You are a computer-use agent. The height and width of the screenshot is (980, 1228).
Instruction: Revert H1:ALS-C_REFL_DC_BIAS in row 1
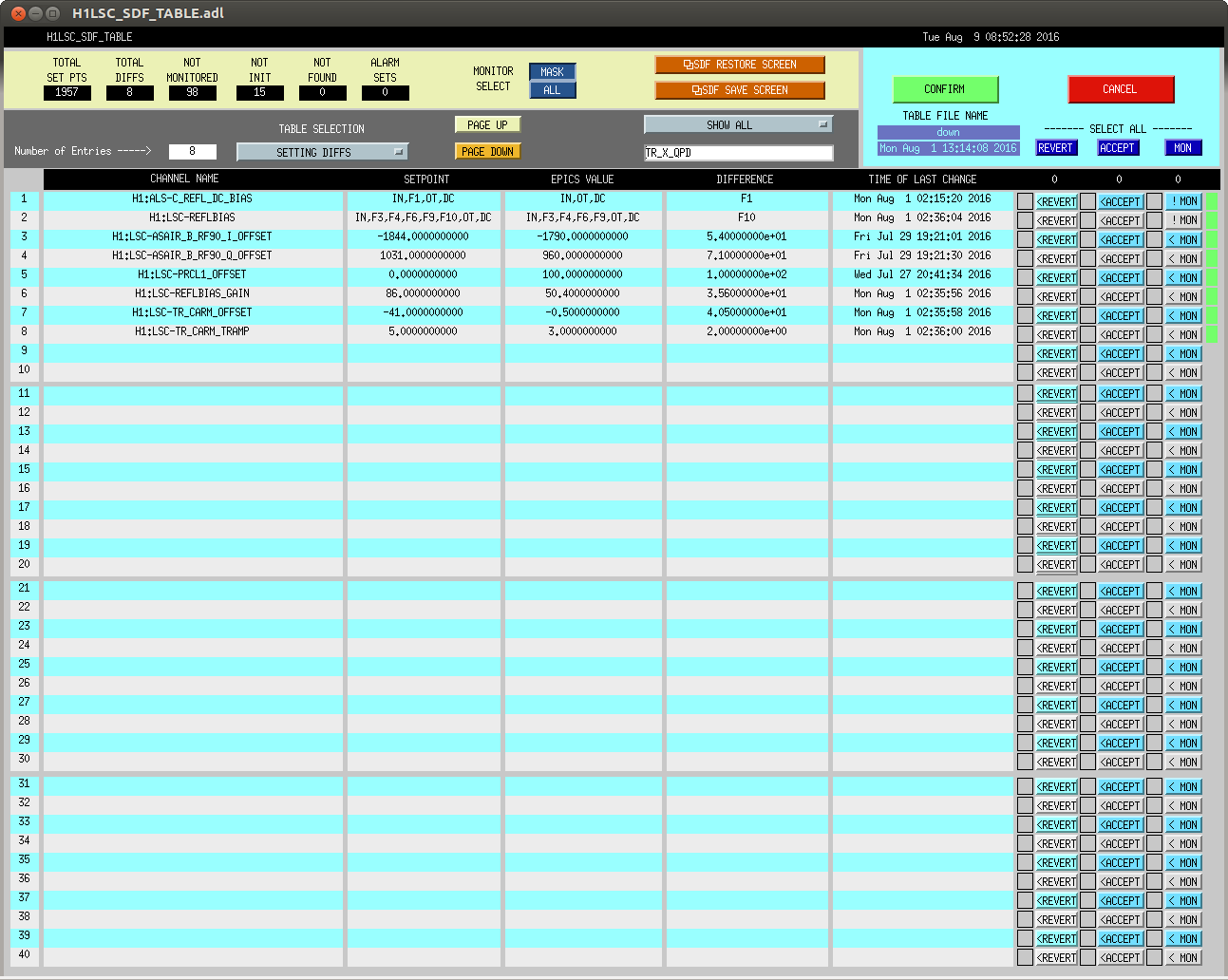1056,202
